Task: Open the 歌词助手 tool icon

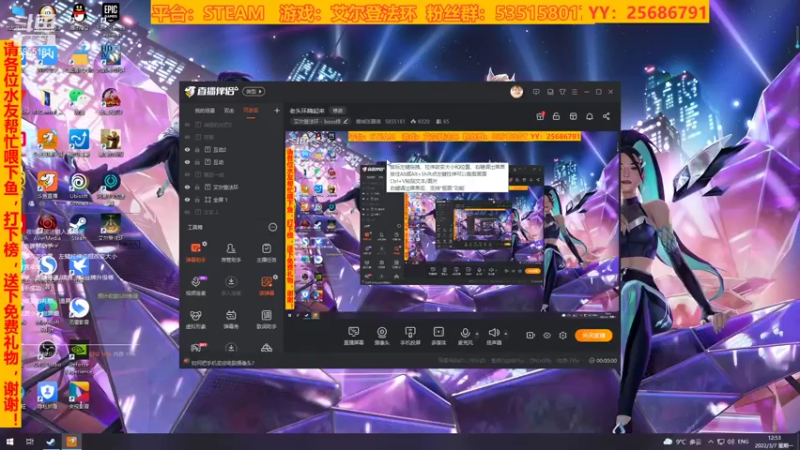Action: 266,319
